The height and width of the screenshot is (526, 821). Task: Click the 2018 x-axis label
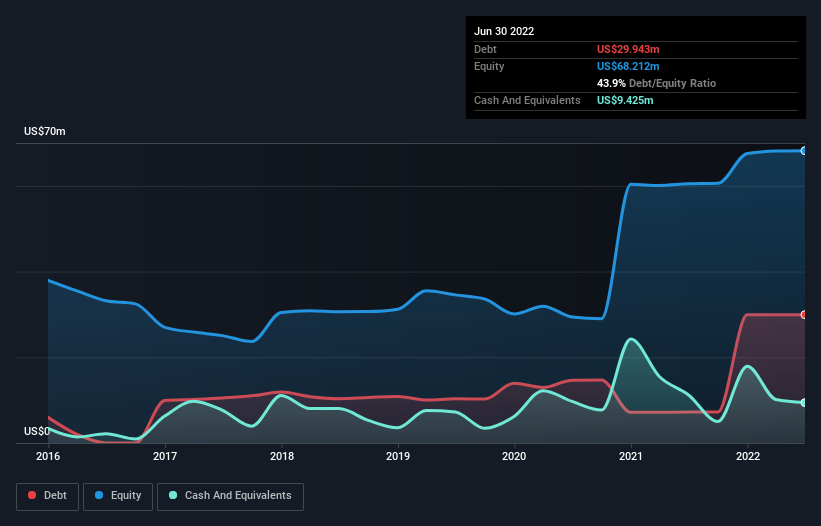(282, 456)
